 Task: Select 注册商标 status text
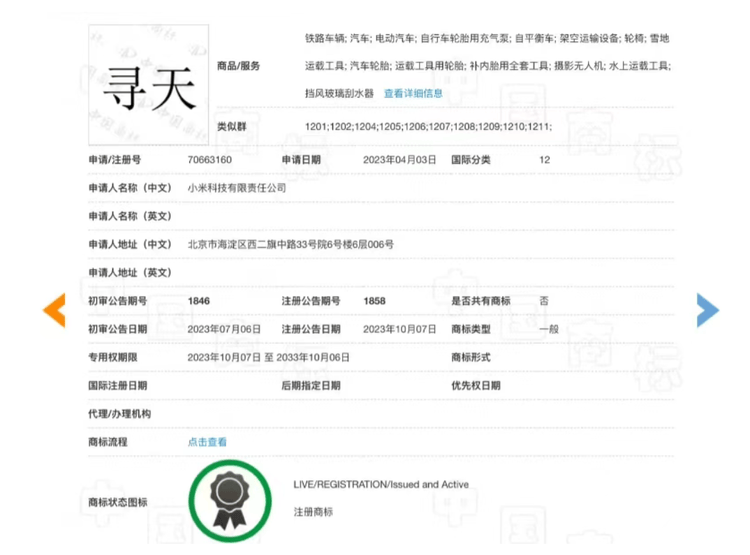313,512
